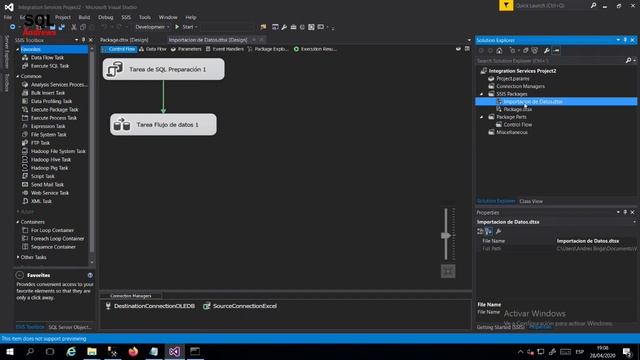Image resolution: width=640 pixels, height=360 pixels.
Task: Switch to the Event Handlers tab
Action: (225, 49)
